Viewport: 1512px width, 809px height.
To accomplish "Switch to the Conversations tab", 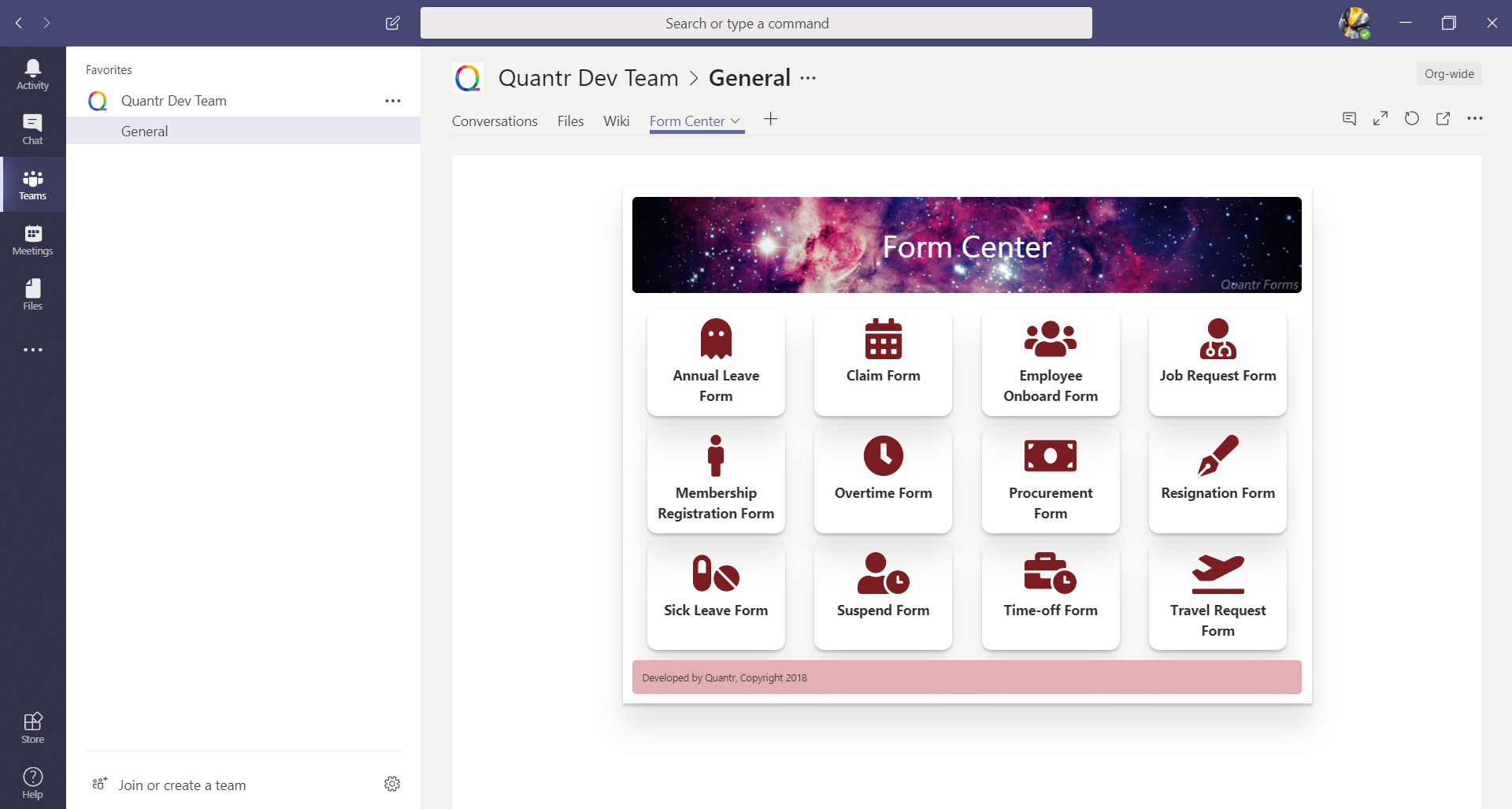I will [x=495, y=121].
